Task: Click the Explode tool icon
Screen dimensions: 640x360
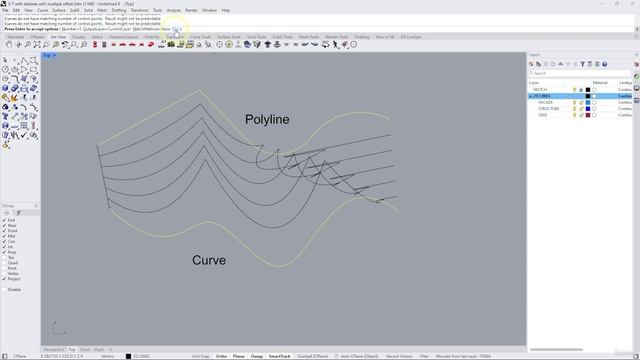Action: click(15, 98)
